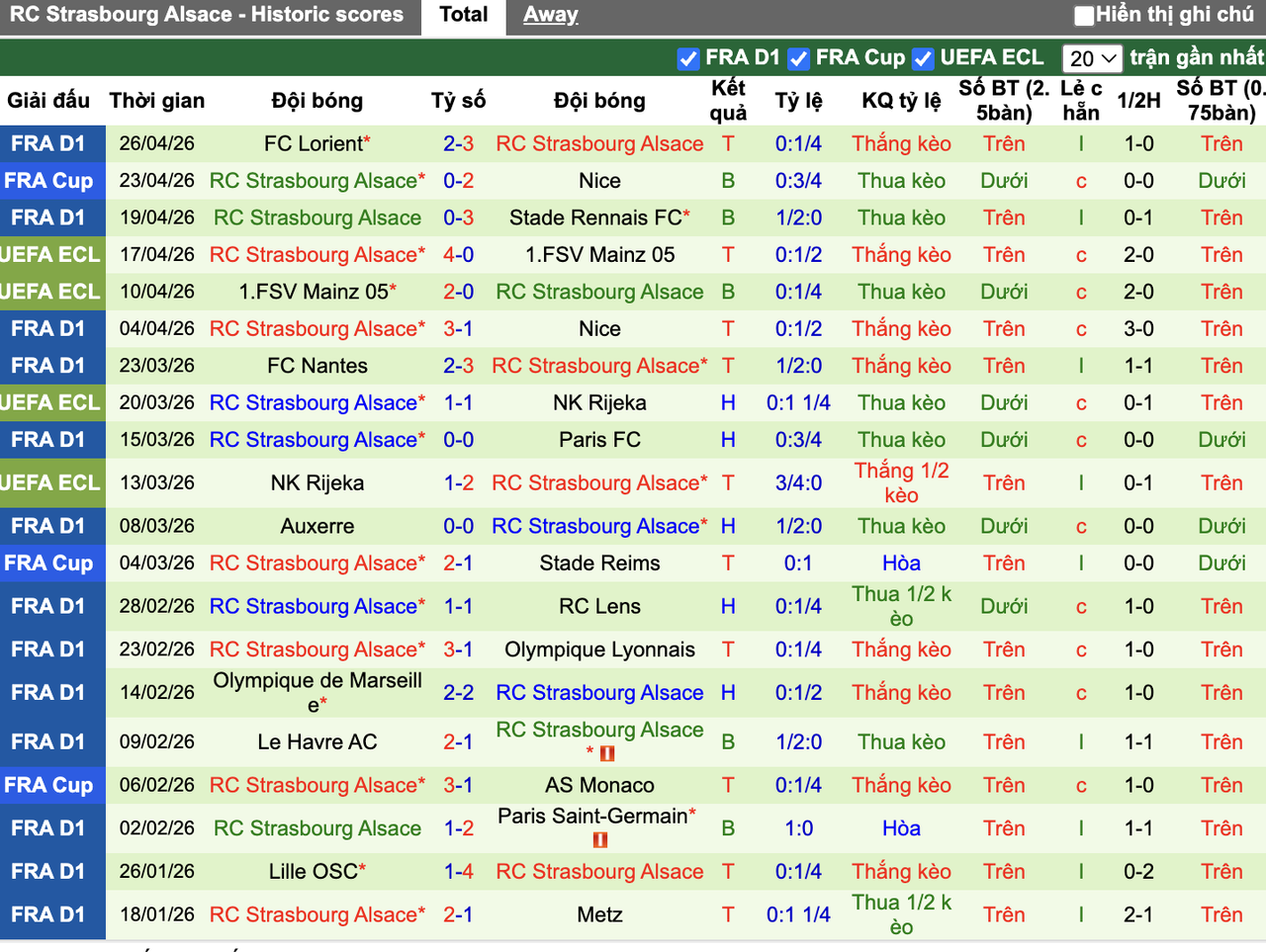Screen dimensions: 1266x952
Task: Click score 2-2 in Marseille row
Action: coord(458,692)
